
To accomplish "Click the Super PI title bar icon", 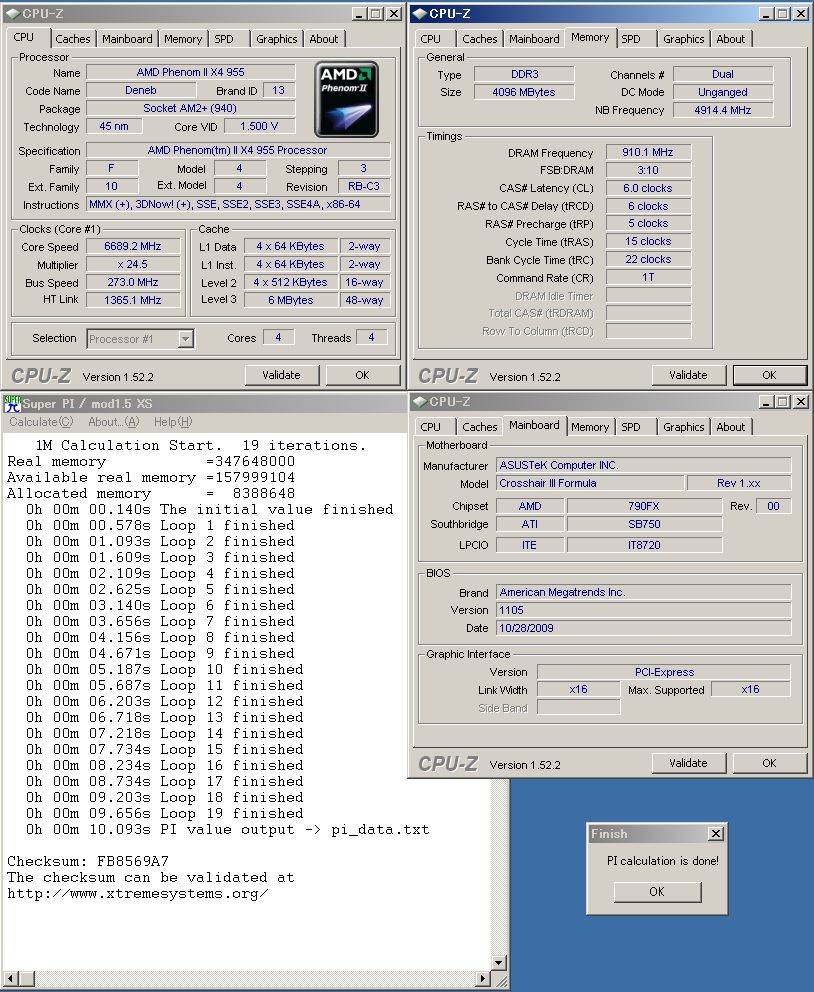I will point(12,403).
